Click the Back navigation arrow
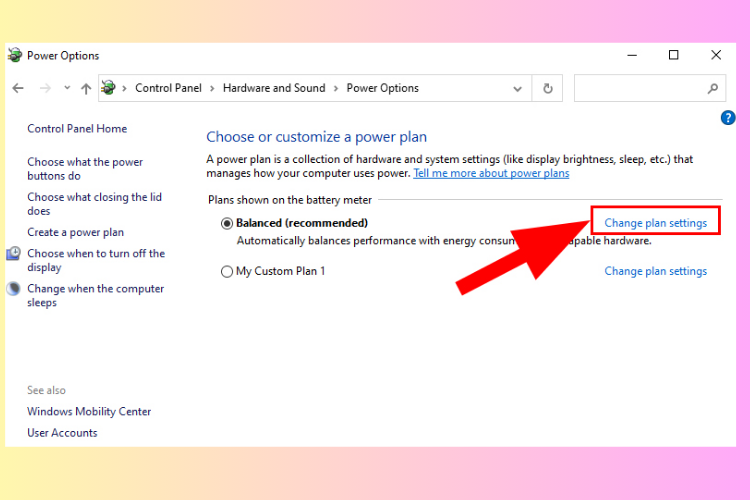This screenshot has width=750, height=500. tap(18, 88)
